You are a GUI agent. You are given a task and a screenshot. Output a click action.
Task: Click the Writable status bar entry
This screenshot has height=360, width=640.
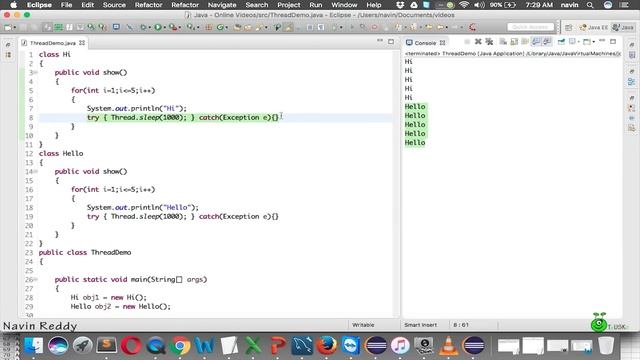(363, 325)
